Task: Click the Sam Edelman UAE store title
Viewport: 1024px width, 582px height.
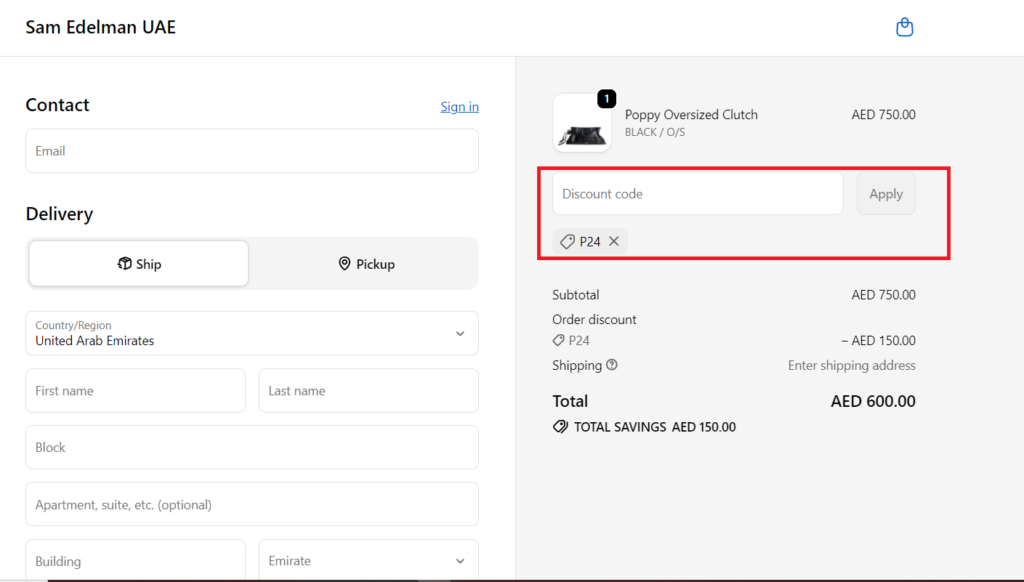Action: 101,27
